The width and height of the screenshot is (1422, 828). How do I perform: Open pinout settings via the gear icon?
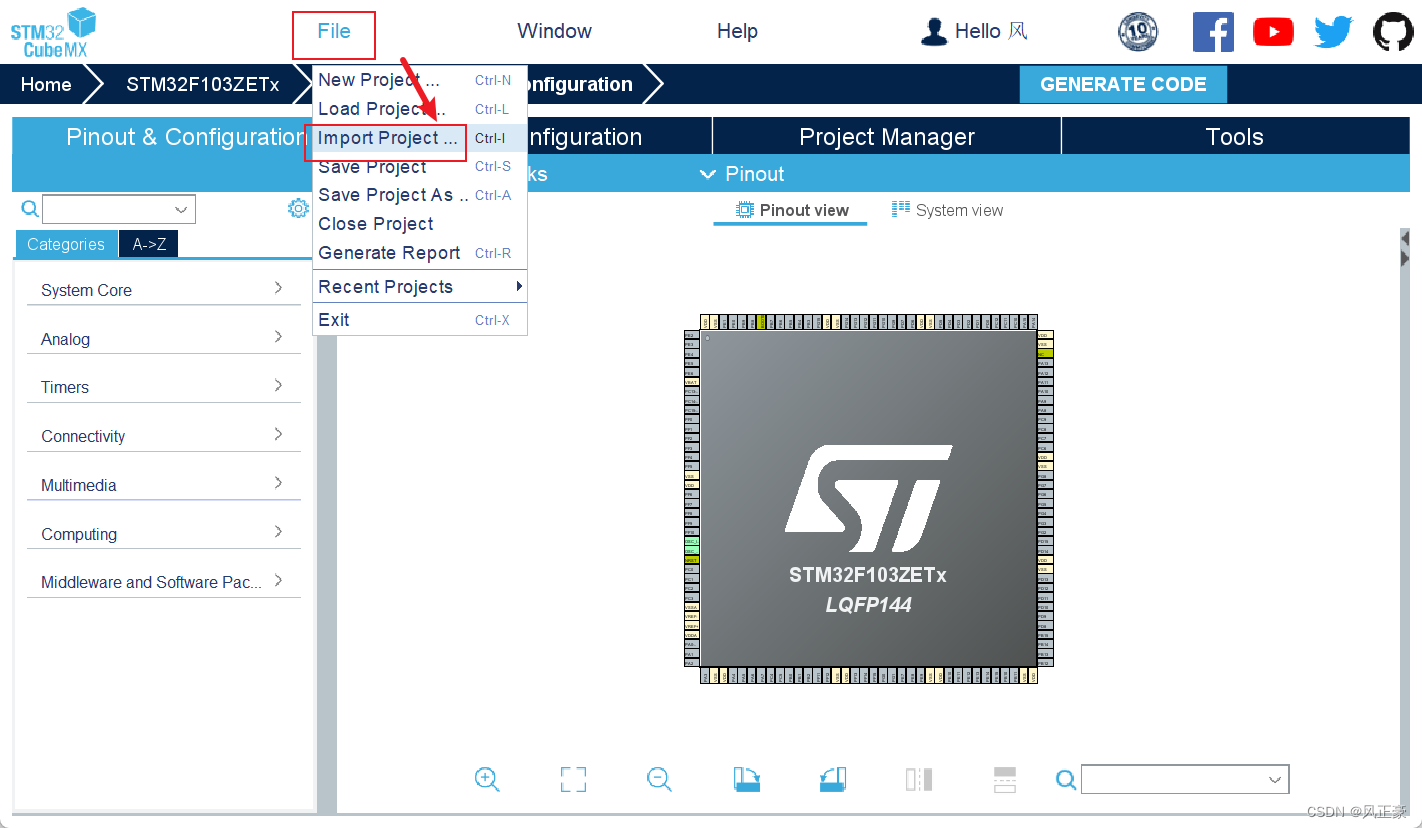[298, 208]
